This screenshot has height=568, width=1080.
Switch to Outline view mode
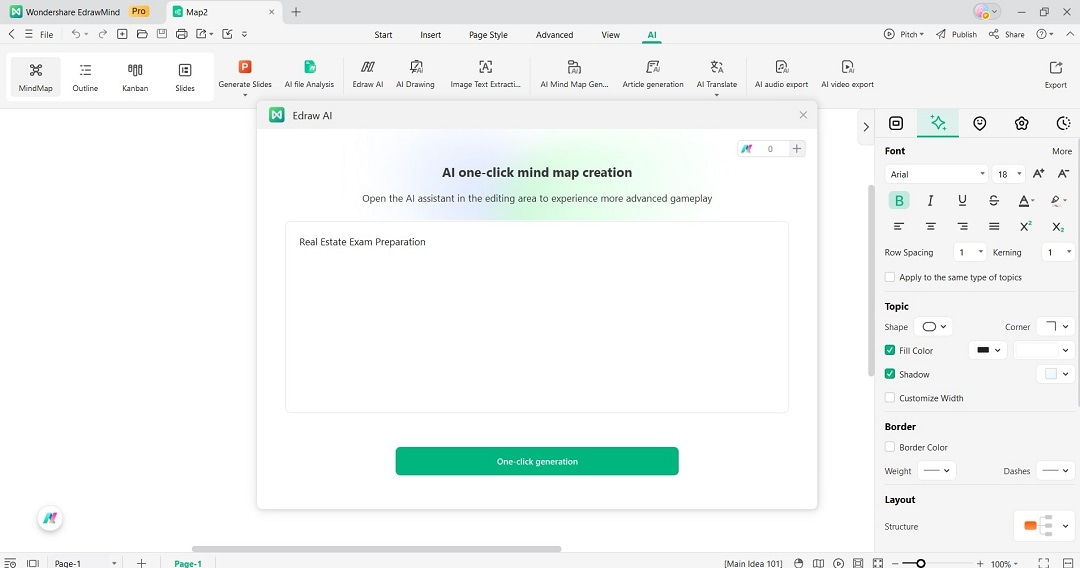click(85, 76)
